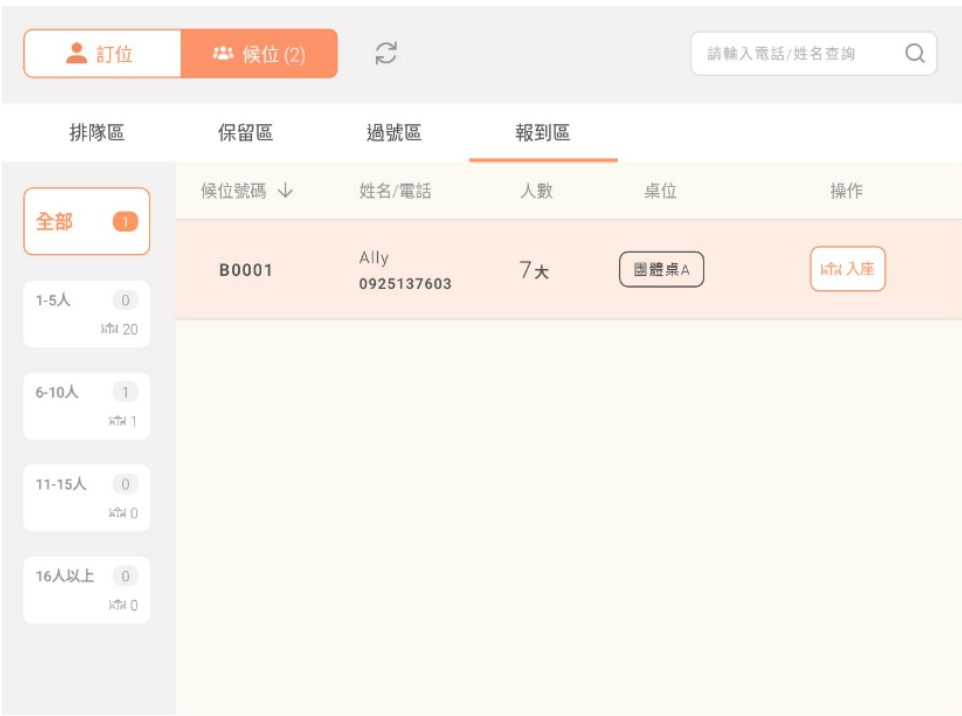Click the table icon in 6-10人 card
The width and height of the screenshot is (962, 716).
[117, 421]
